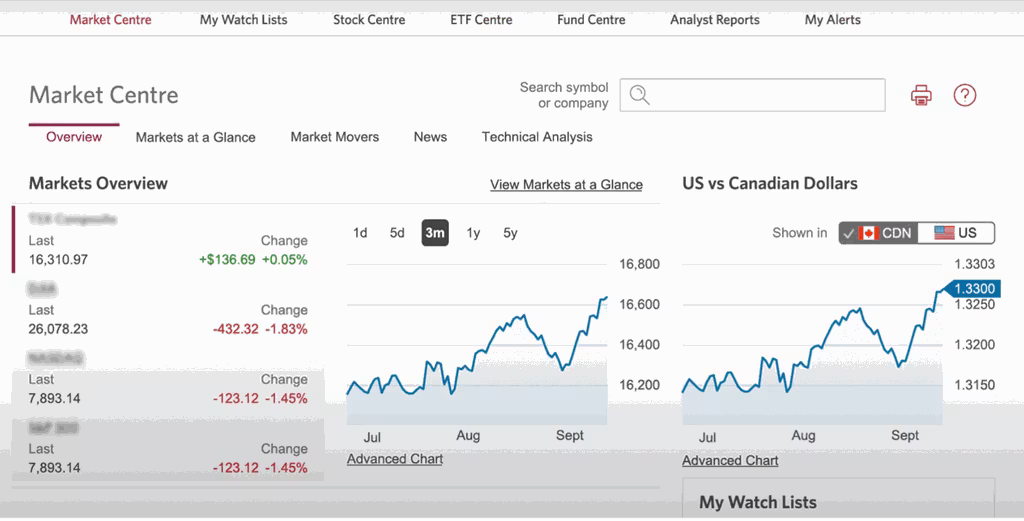This screenshot has width=1024, height=521.
Task: Go to ETF Centre in top navigation
Action: [481, 19]
